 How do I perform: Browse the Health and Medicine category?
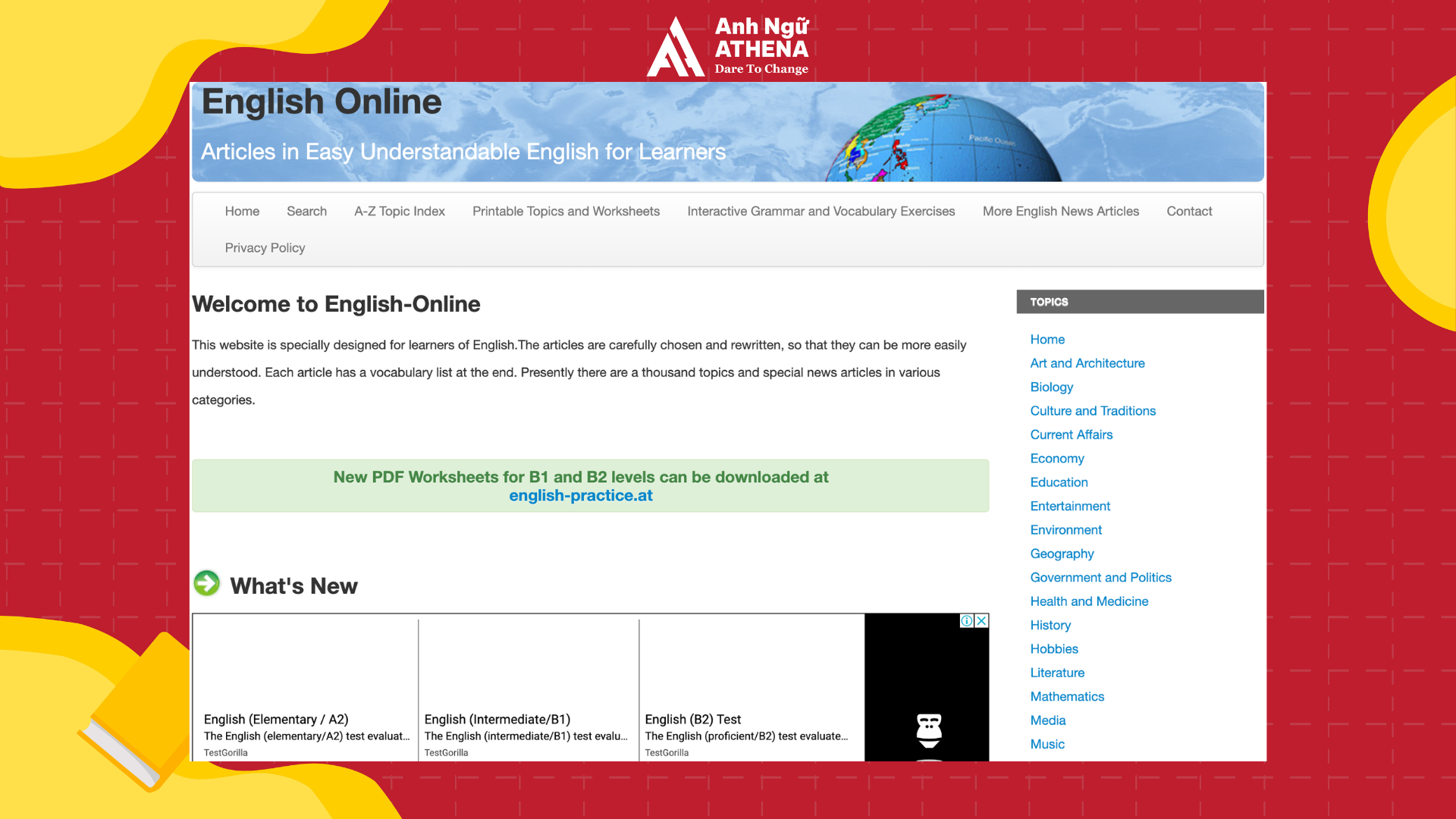[x=1089, y=601]
